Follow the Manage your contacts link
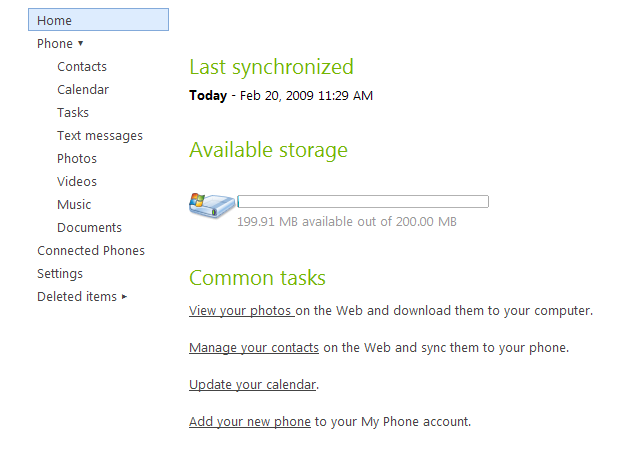Viewport: 633px width, 455px height. [x=254, y=348]
